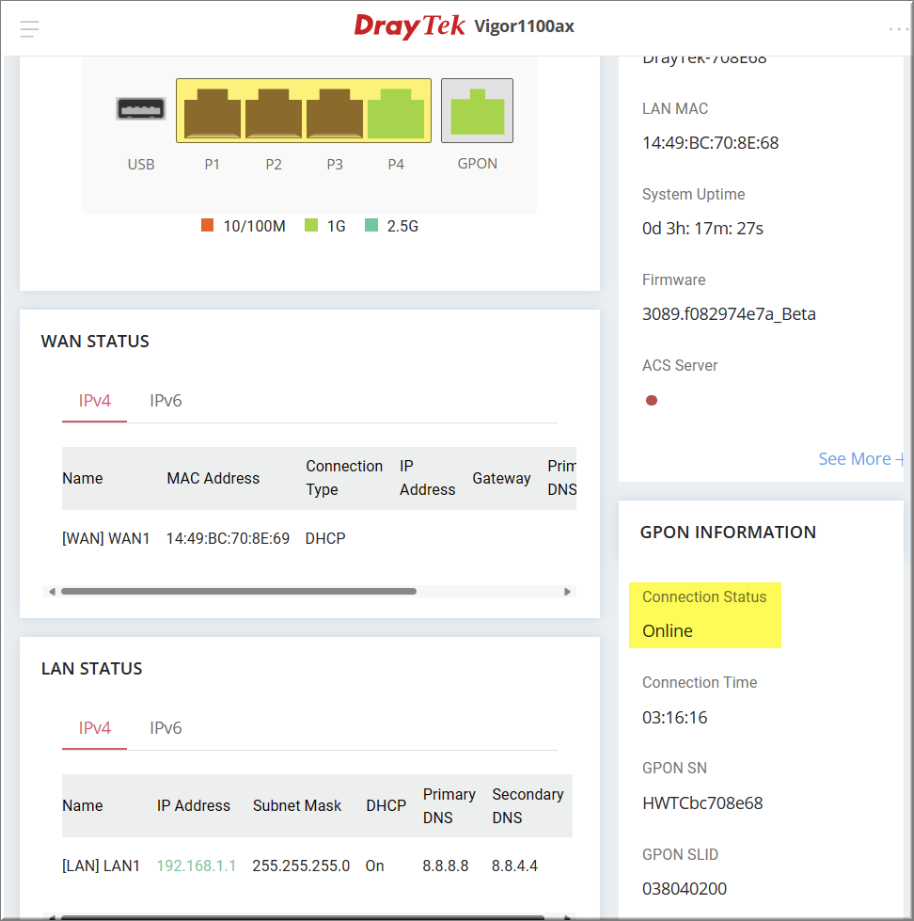Select the P2 LAN port icon

point(273,113)
